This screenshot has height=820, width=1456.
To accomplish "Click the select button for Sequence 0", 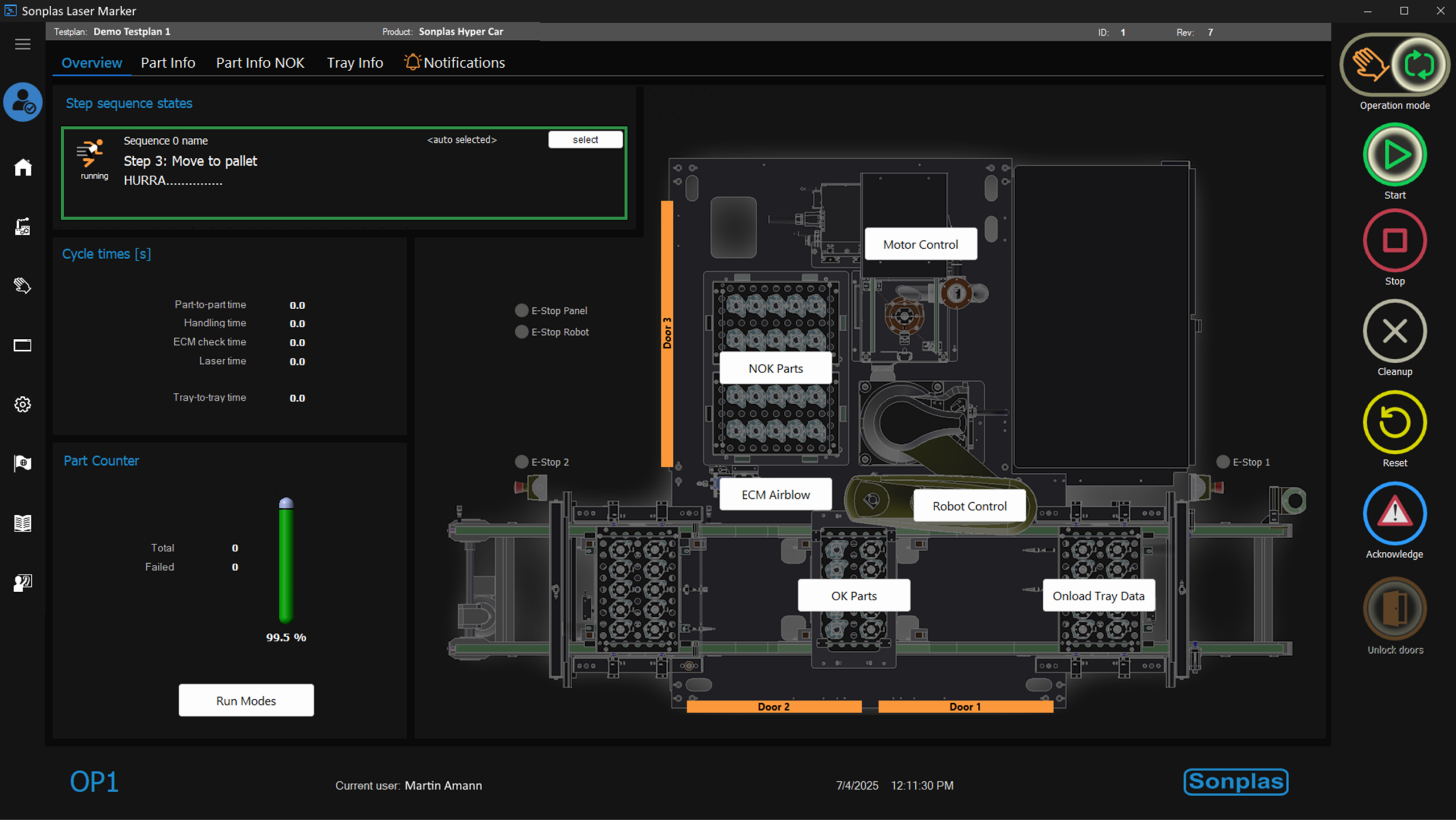I will pyautogui.click(x=585, y=140).
